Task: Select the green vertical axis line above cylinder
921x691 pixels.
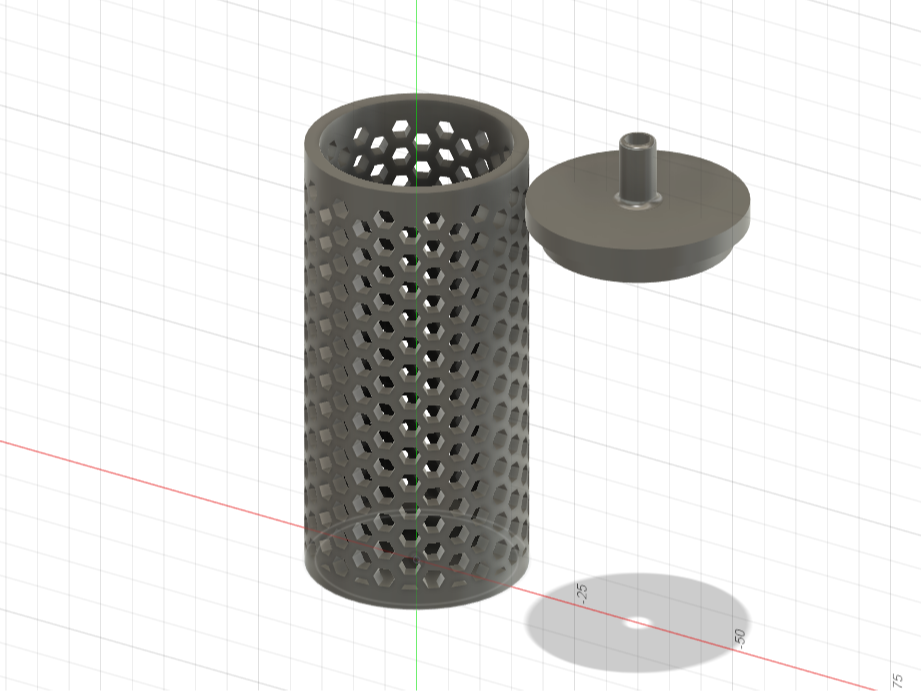Action: click(x=417, y=46)
